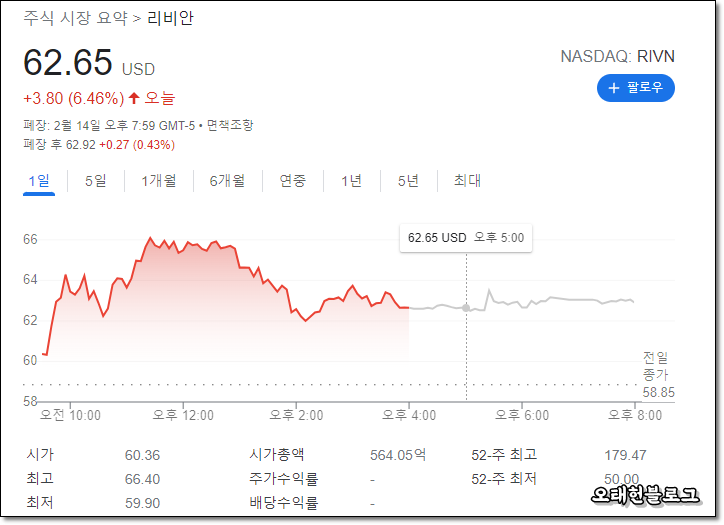Switch to the 1년 chart range tab
Viewport: 724px width, 525px height.
(x=351, y=181)
